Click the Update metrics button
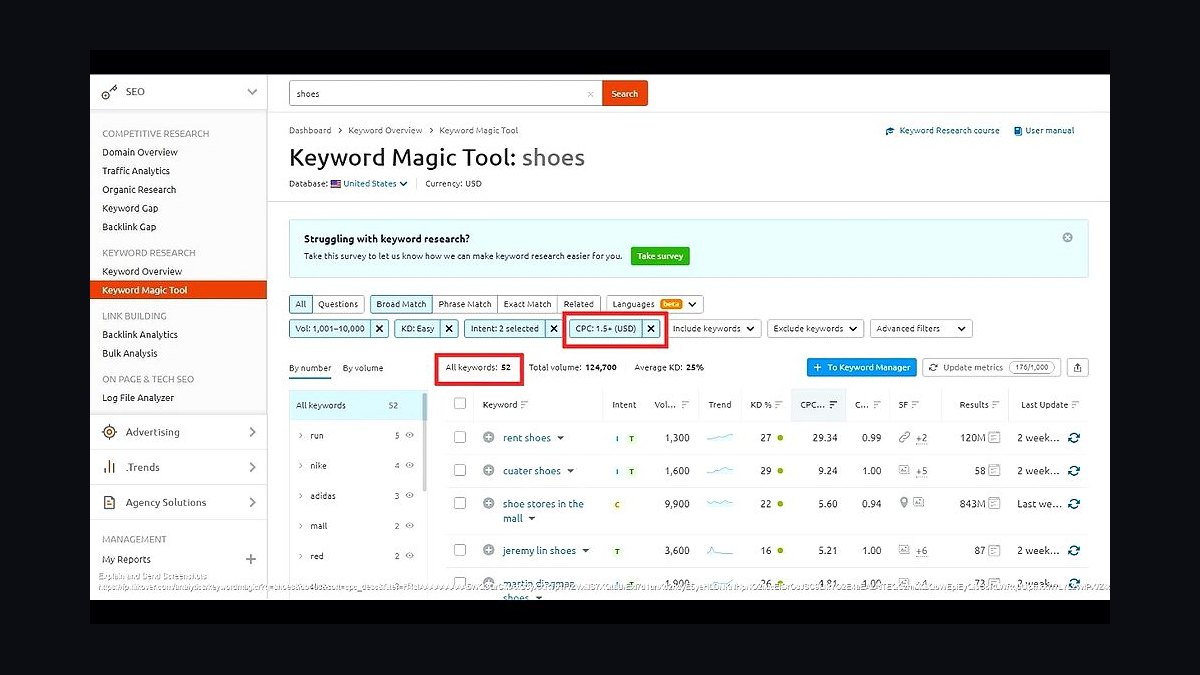This screenshot has height=675, width=1200. coord(990,368)
